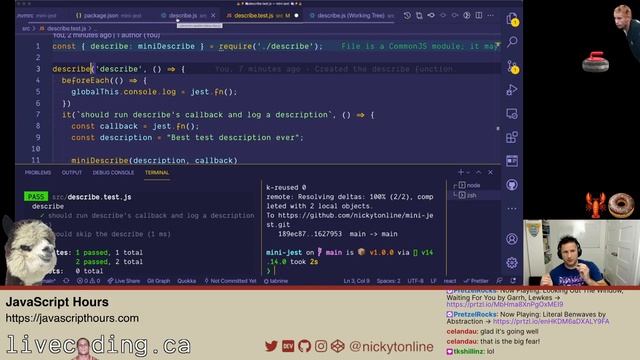Click the open changes icon in editor toolbar
Screen dimensions: 640x360
pos(419,16)
